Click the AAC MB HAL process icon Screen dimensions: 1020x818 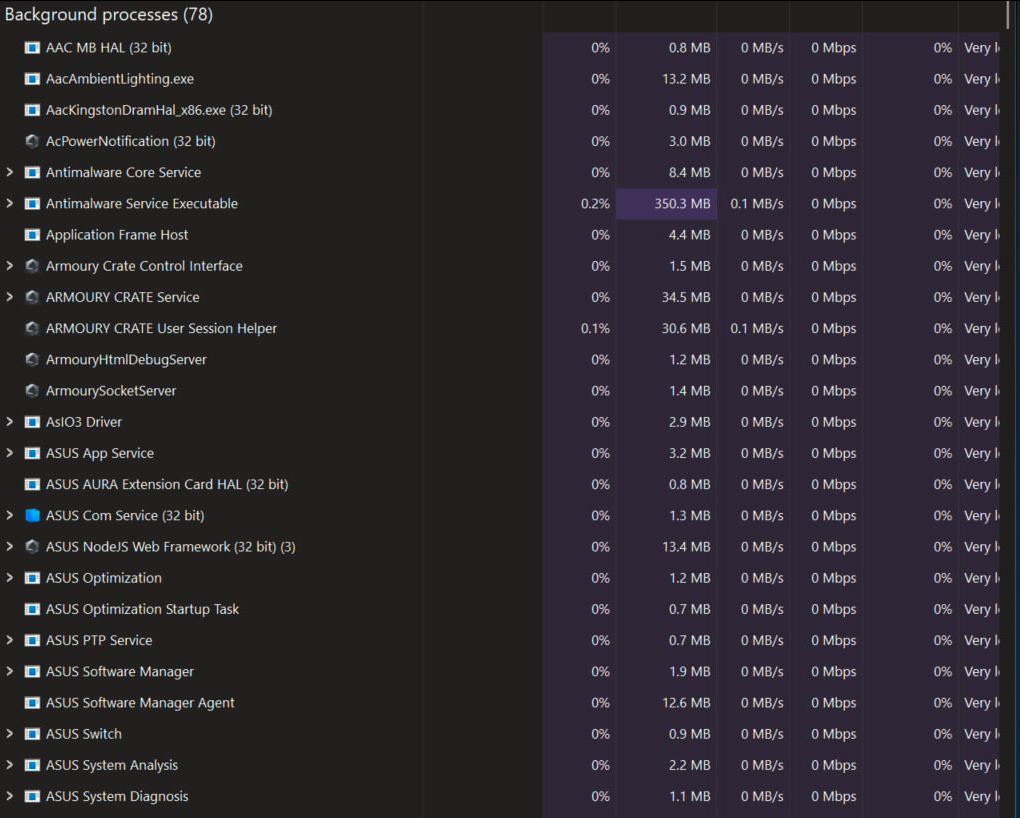point(32,48)
